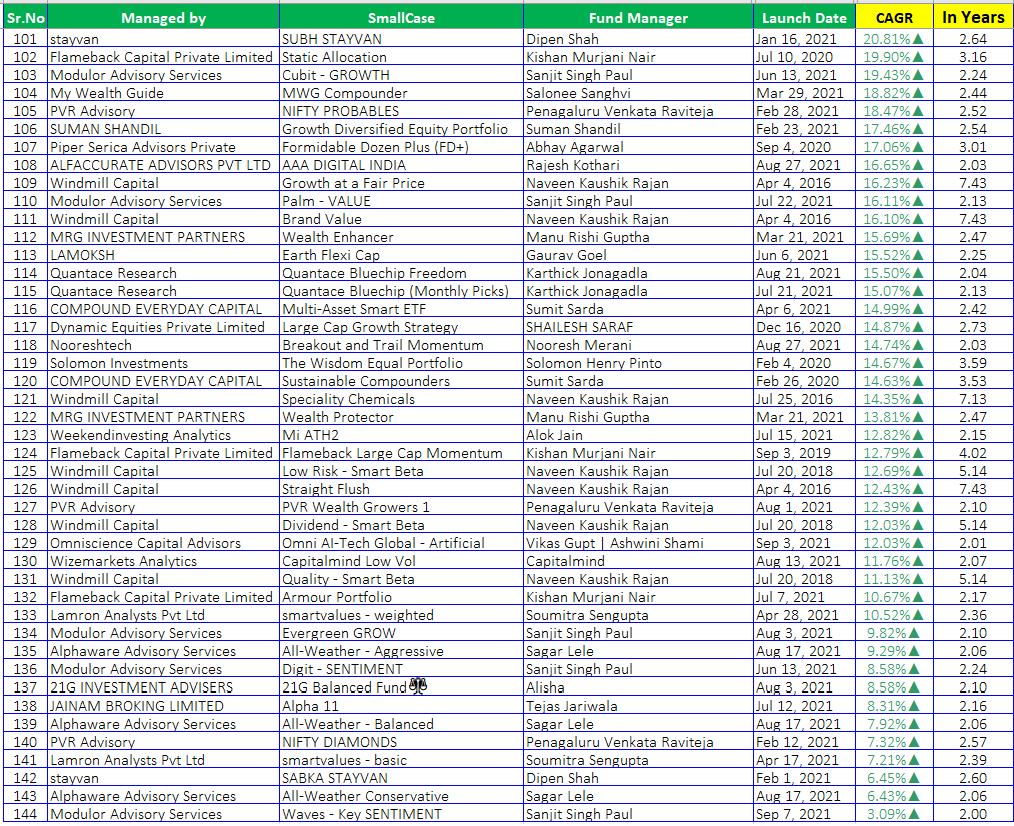Viewport: 1014px width, 826px height.
Task: Select the 'Sep 4, 2020' launch date cell
Action: (x=804, y=147)
